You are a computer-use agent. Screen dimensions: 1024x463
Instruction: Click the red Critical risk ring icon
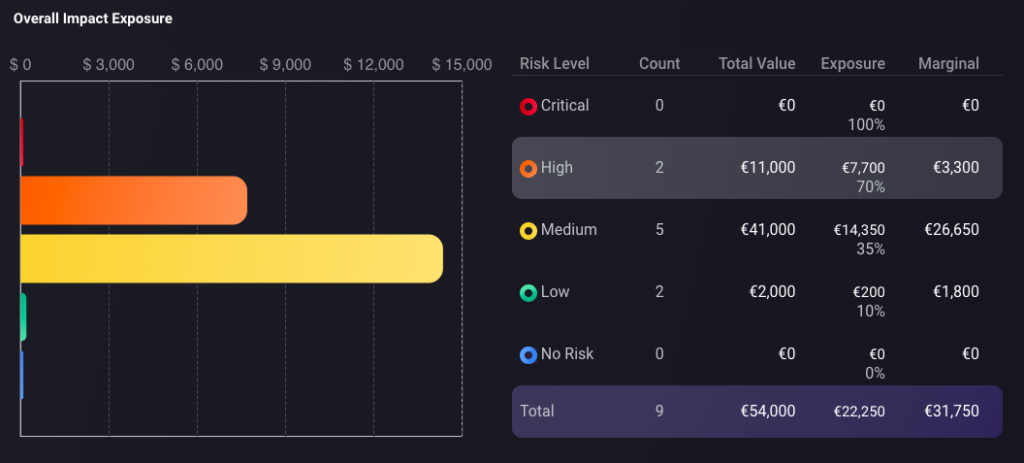click(x=528, y=106)
